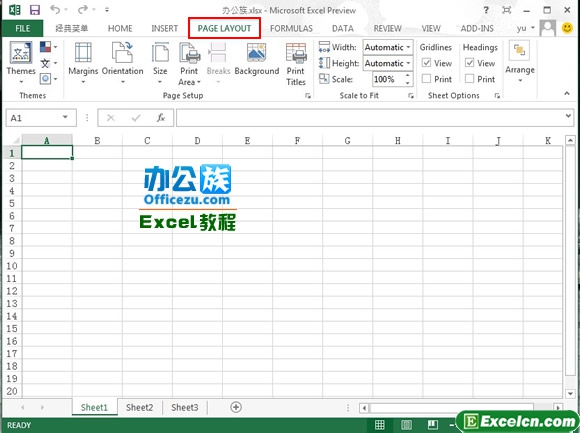Switch to Sheet2 tab

coord(139,407)
